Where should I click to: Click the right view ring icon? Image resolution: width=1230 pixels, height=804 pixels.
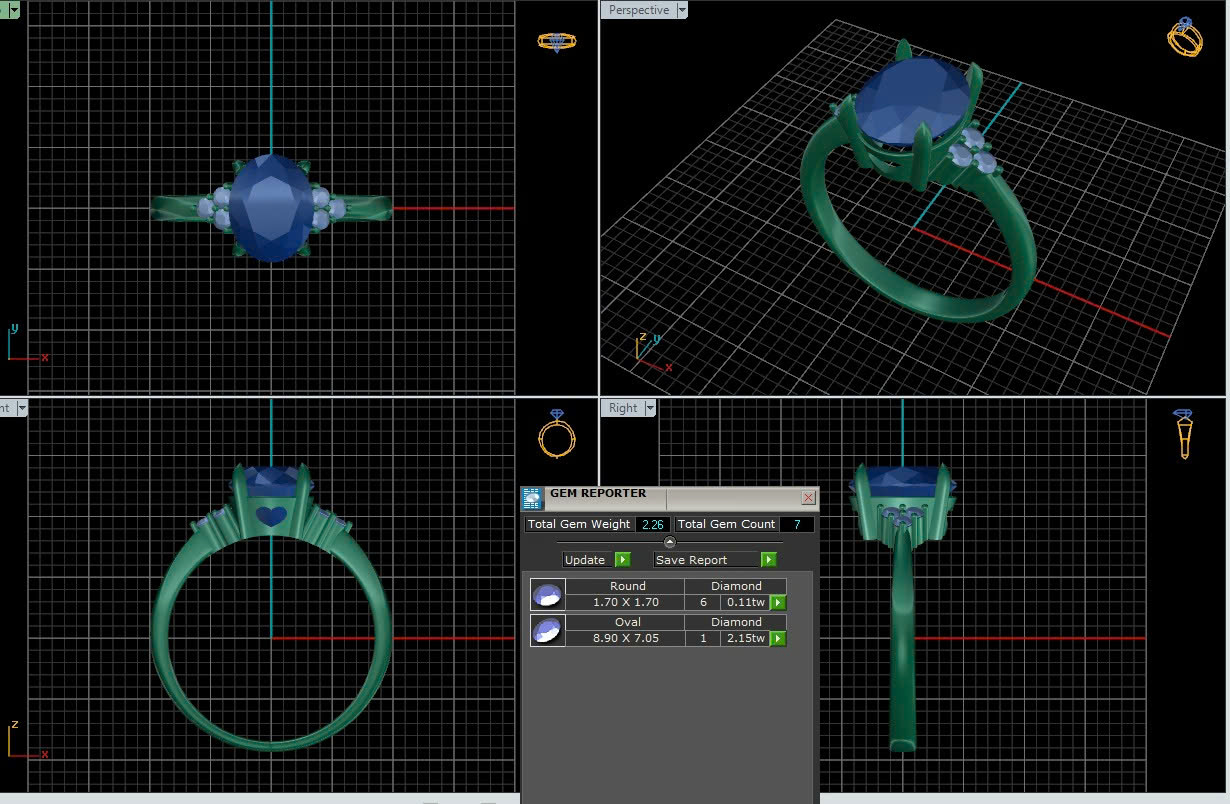pos(1184,433)
